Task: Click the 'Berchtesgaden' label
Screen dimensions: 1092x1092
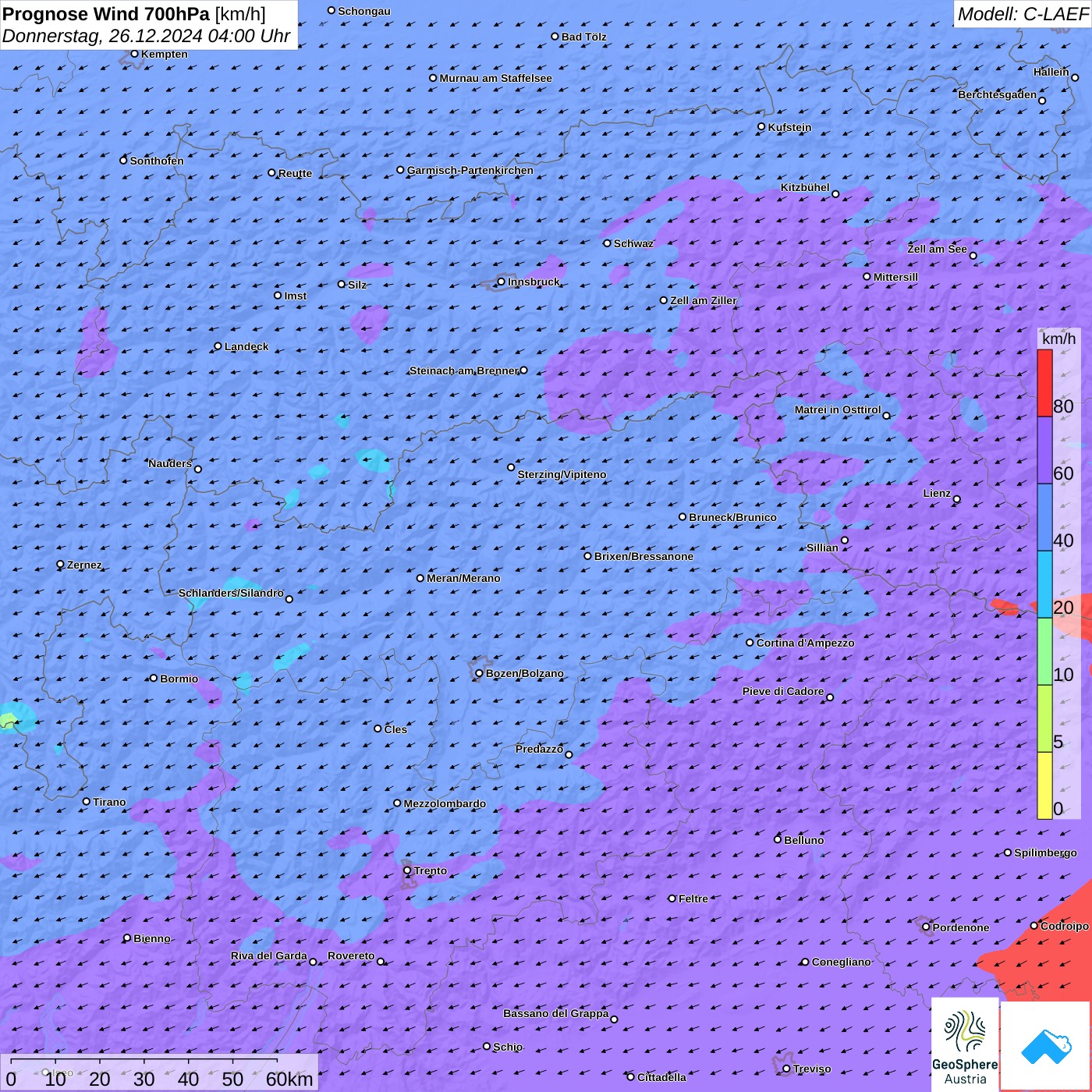Action: pyautogui.click(x=997, y=94)
